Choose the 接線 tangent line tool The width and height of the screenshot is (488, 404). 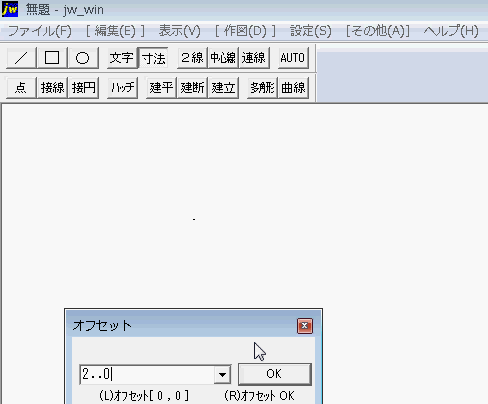tap(52, 88)
